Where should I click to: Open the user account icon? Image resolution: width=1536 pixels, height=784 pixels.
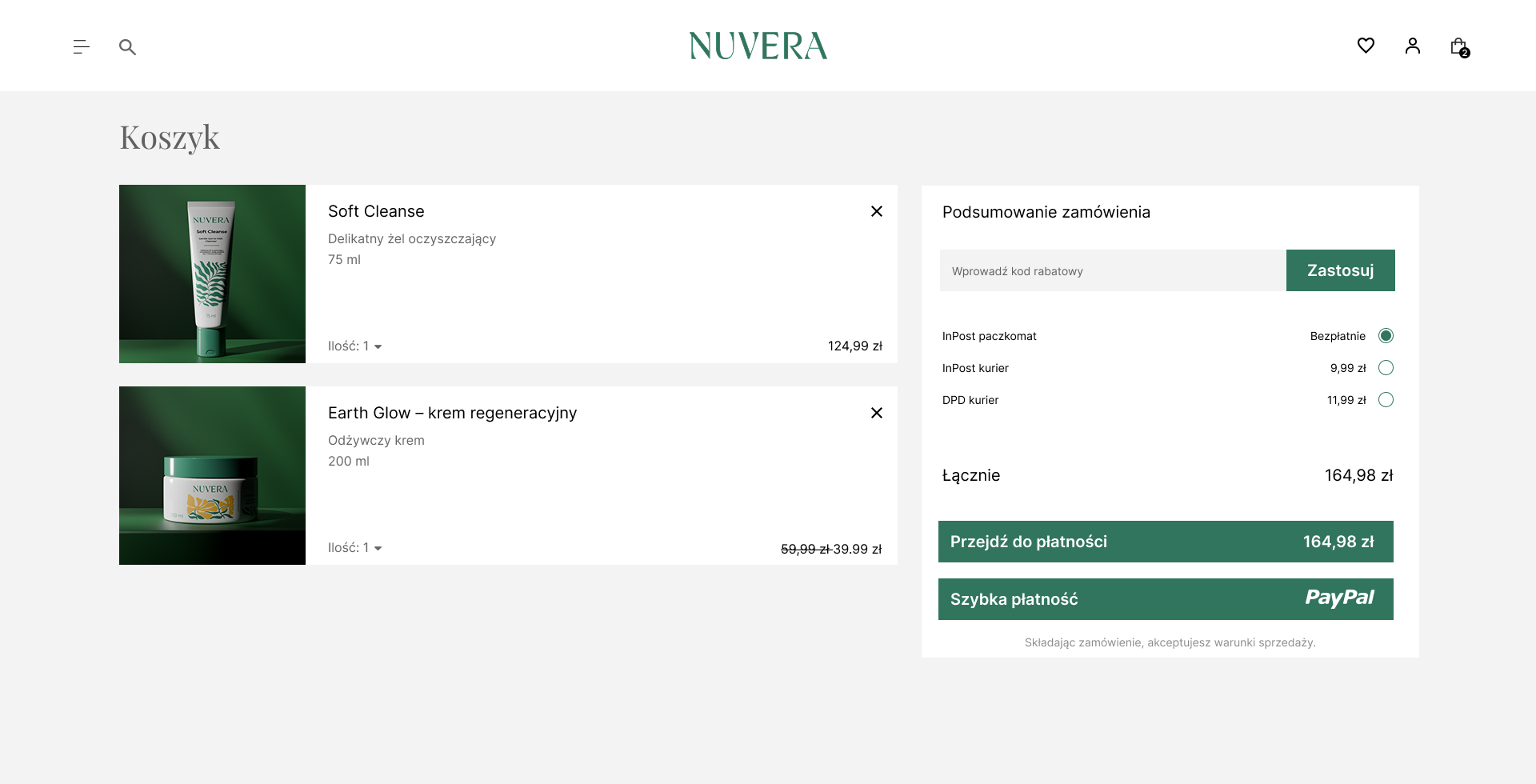(x=1413, y=46)
